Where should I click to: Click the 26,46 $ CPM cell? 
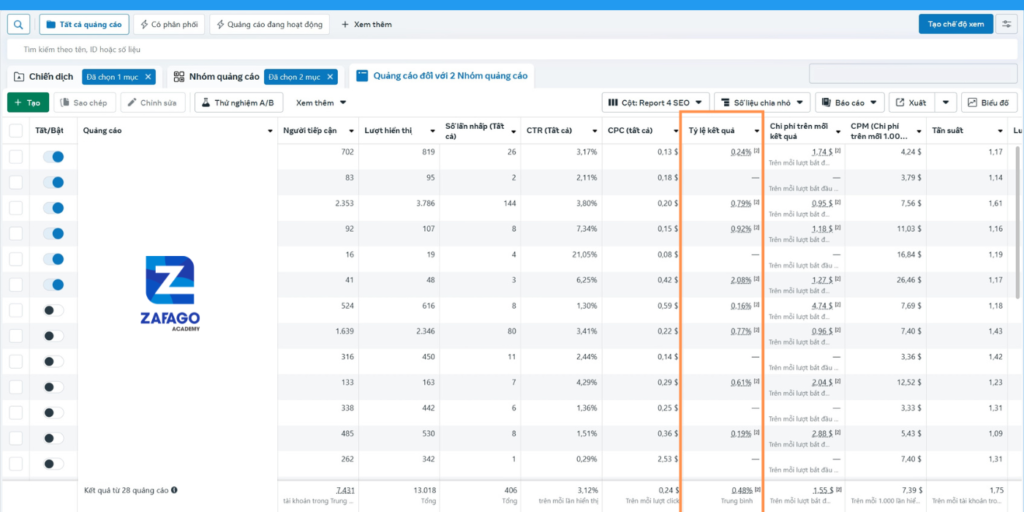click(x=906, y=280)
